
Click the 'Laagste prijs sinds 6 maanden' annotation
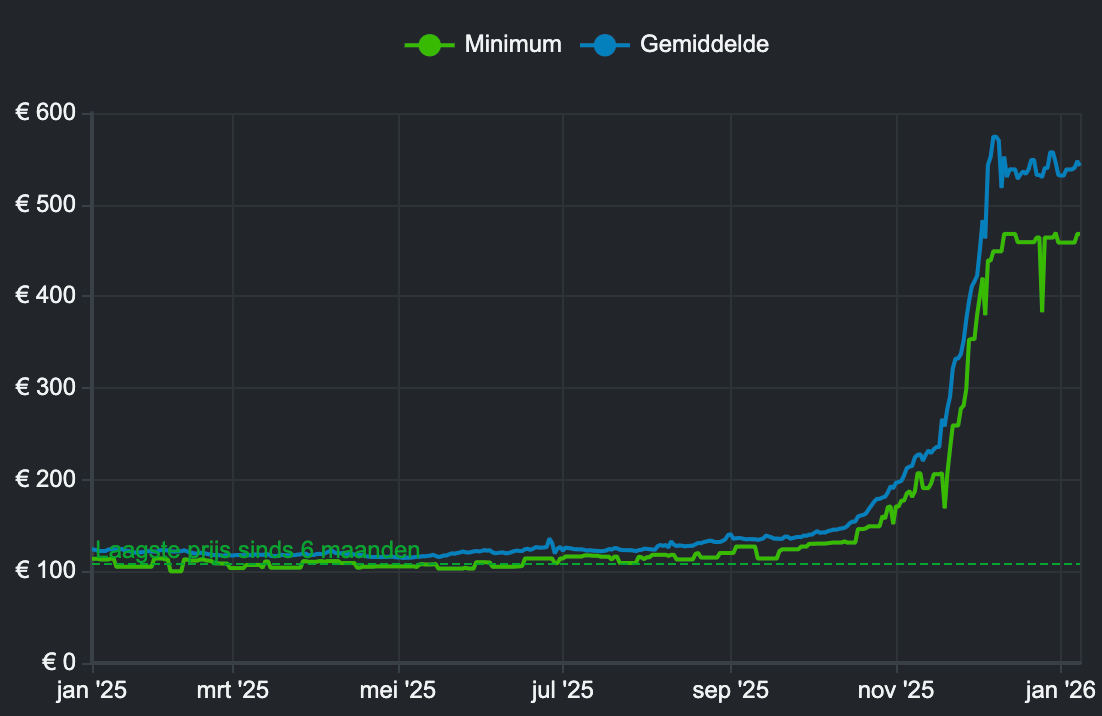pos(258,550)
